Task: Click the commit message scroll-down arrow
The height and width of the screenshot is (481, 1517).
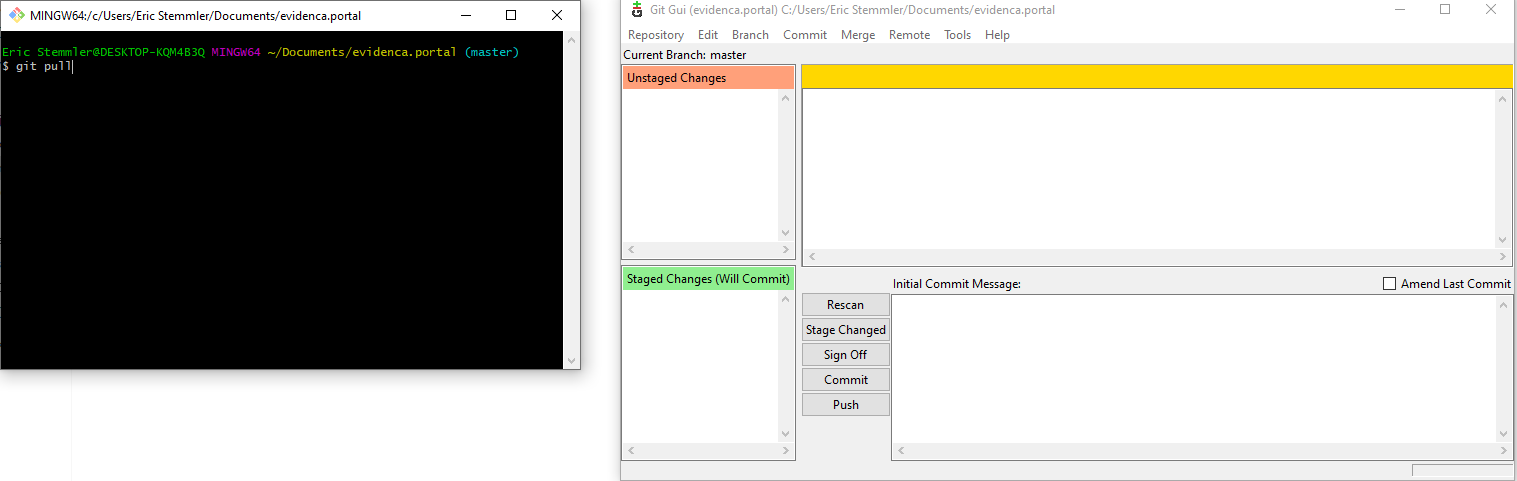Action: [x=1503, y=435]
